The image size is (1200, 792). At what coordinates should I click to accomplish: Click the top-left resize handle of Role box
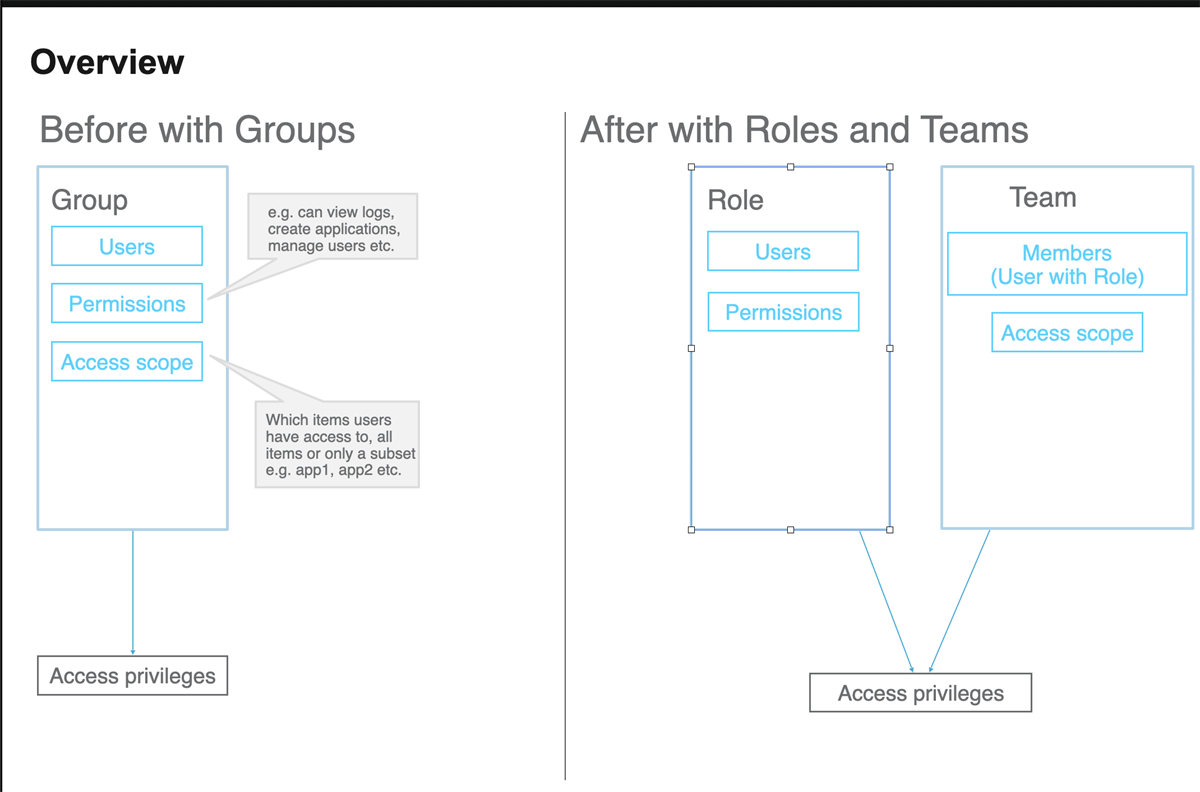pos(691,167)
